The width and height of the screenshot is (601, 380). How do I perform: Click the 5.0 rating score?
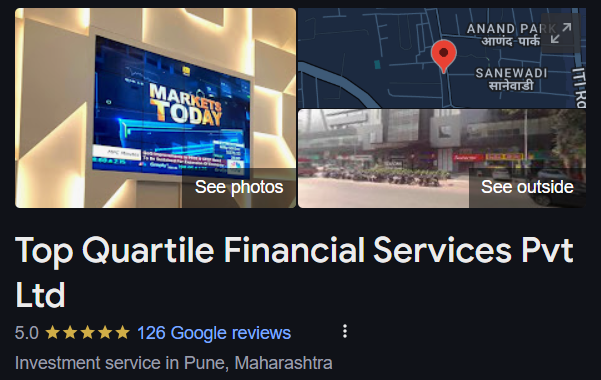click(x=26, y=333)
